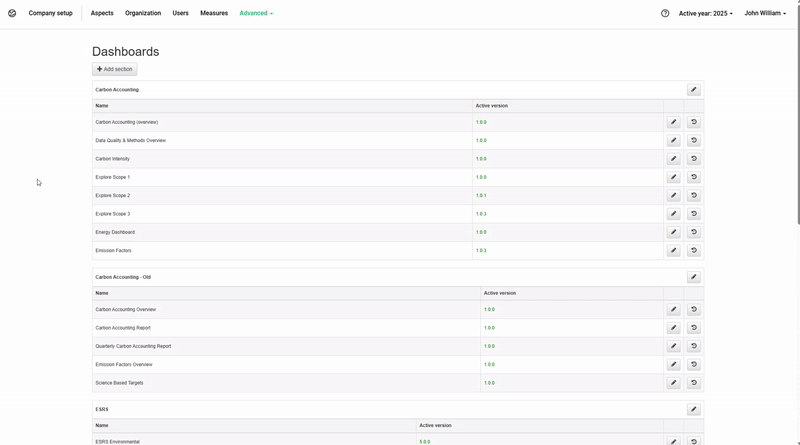This screenshot has height=445, width=800.
Task: Edit the Emission Factors Overview dashboard
Action: coord(673,364)
